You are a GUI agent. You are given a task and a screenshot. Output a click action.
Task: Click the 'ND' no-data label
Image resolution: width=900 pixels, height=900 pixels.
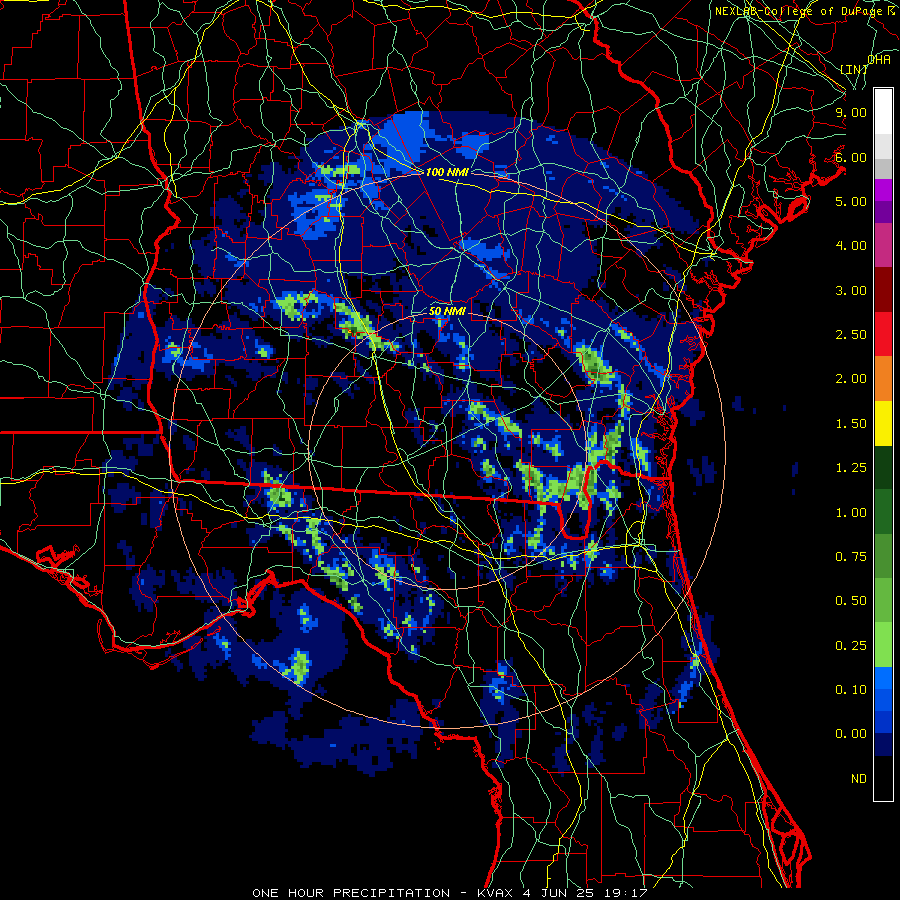pos(859,779)
